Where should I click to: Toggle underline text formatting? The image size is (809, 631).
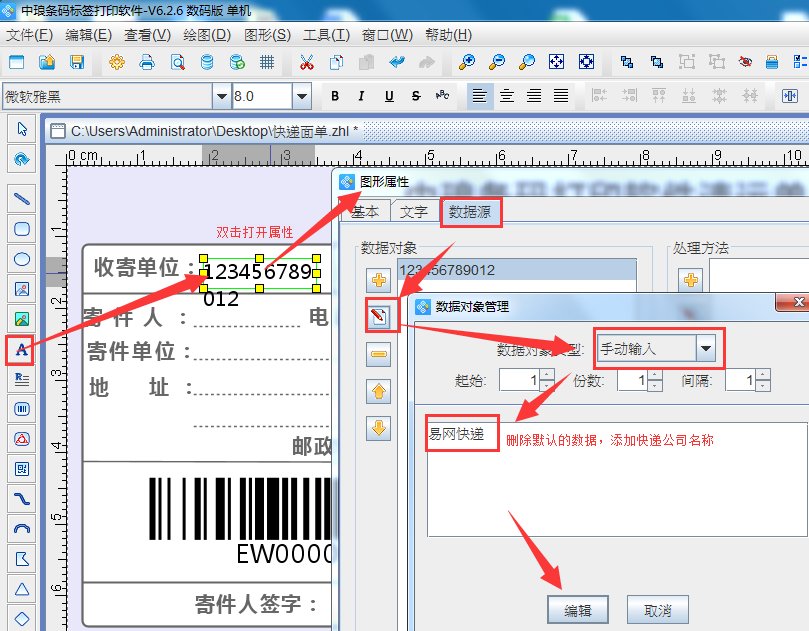click(x=389, y=97)
